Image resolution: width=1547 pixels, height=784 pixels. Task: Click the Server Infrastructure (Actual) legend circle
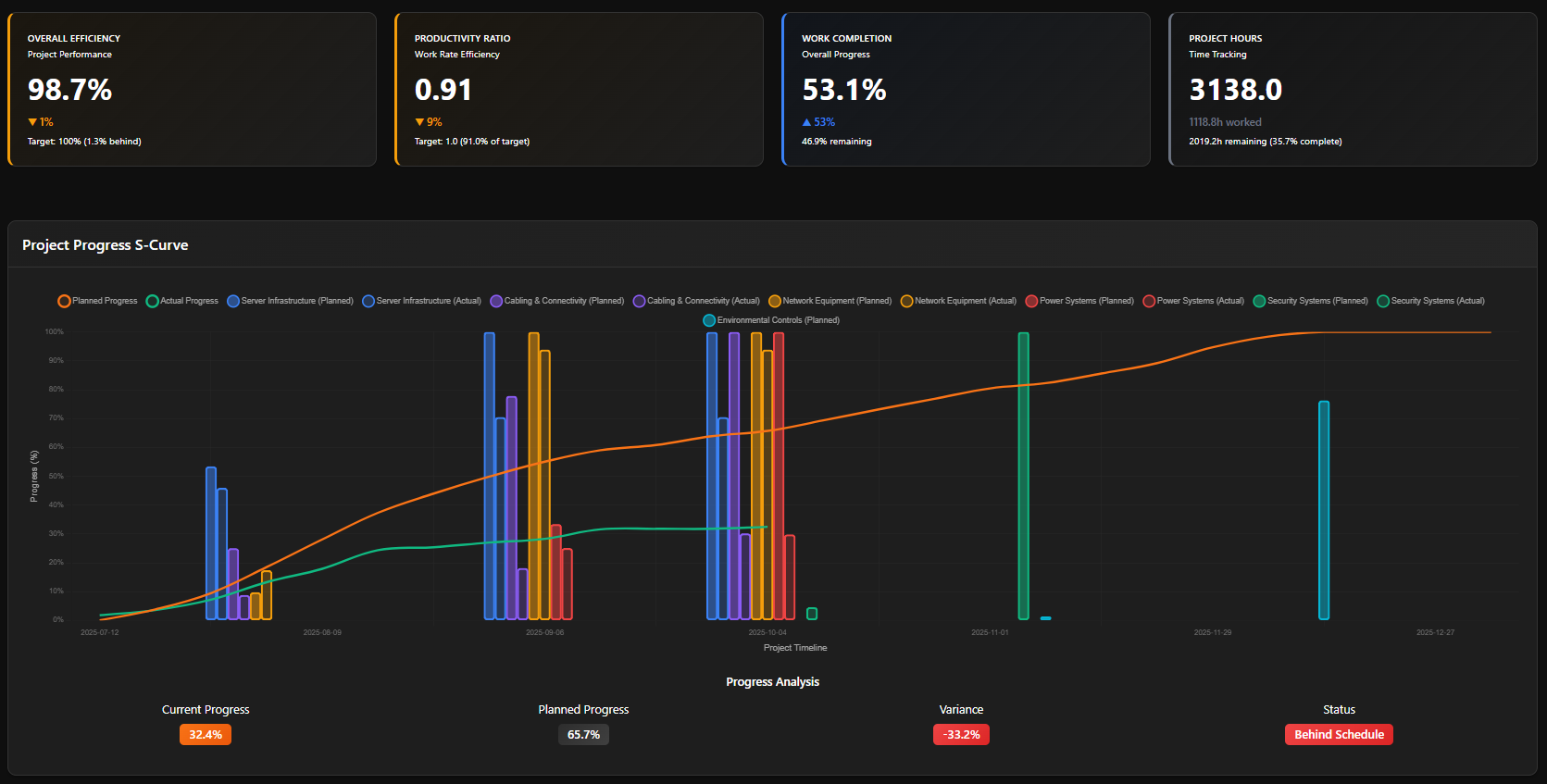click(368, 301)
